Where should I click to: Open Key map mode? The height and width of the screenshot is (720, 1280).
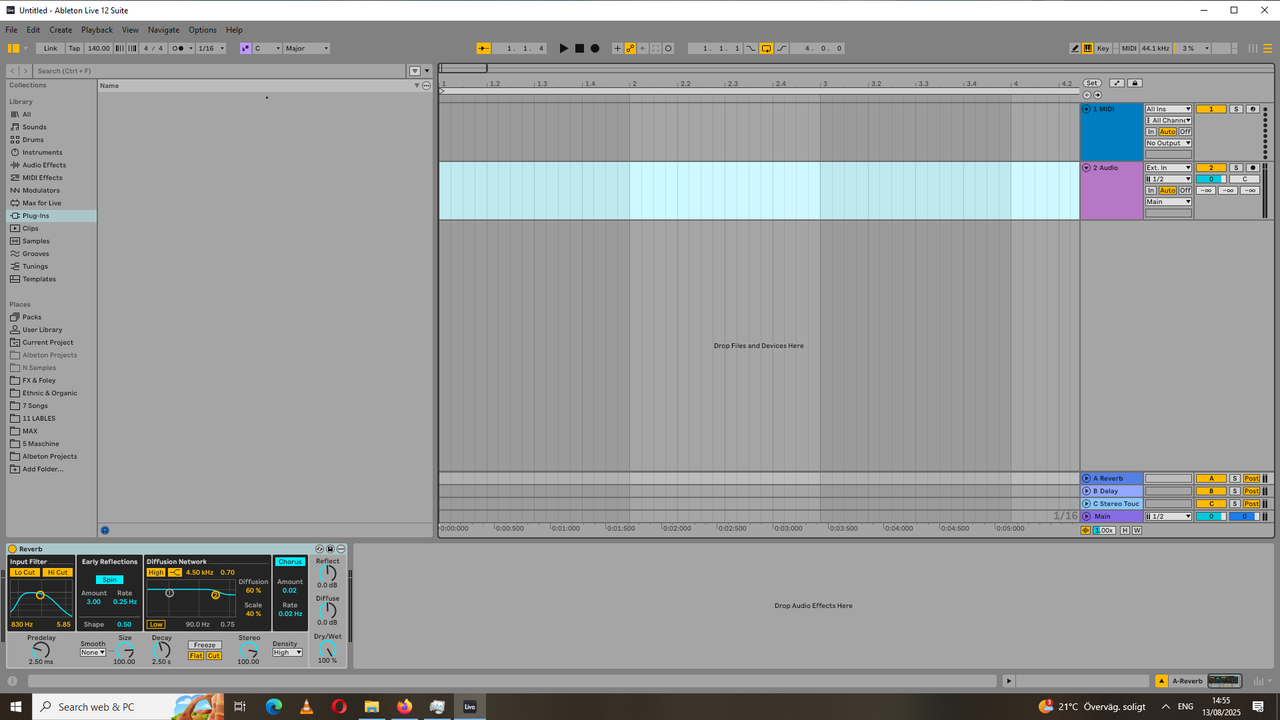1103,48
